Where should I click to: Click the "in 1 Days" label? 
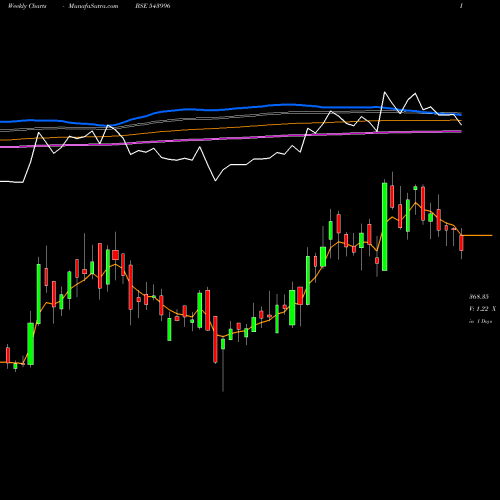(x=481, y=321)
